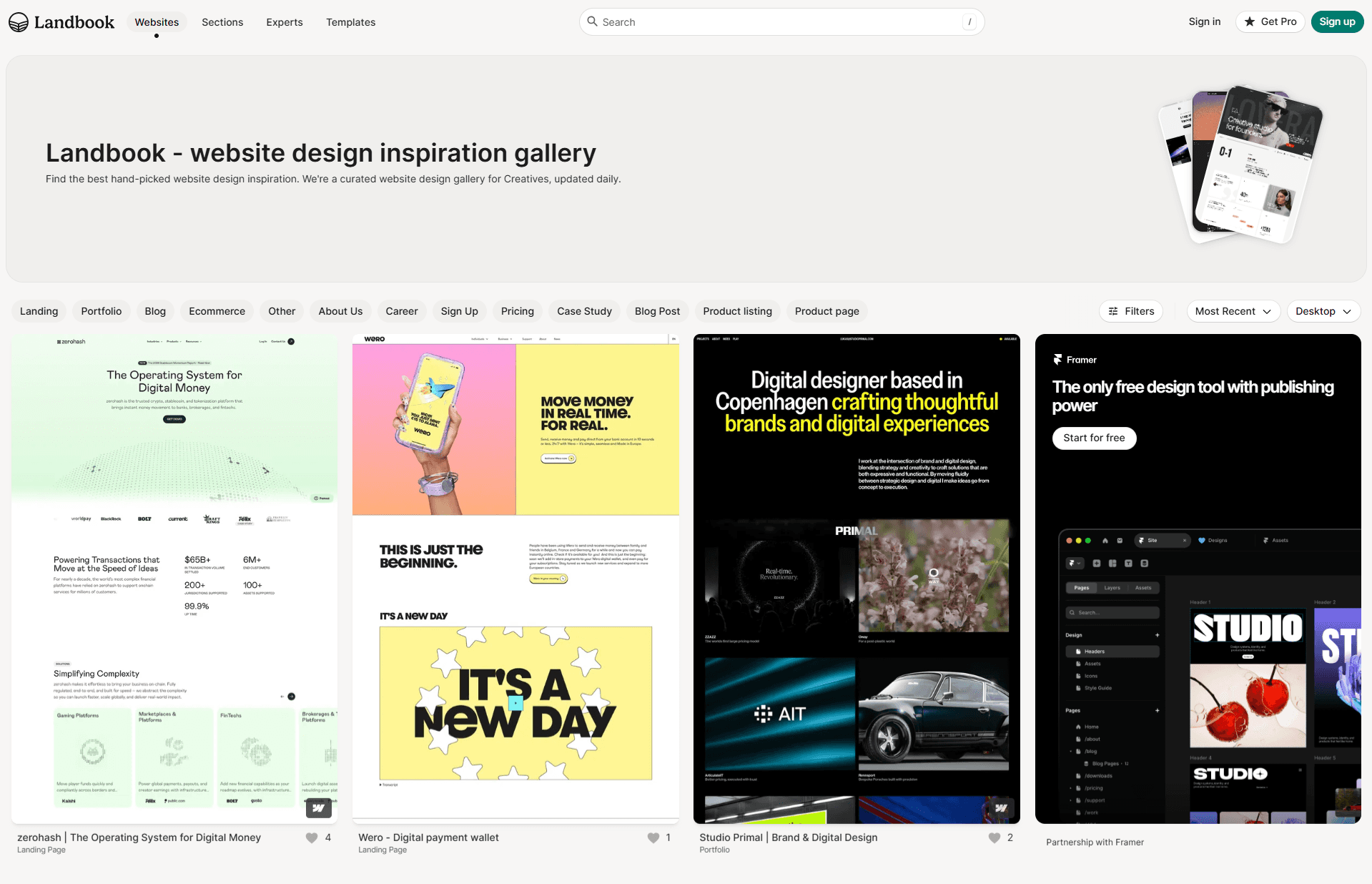Click the green Sign up button
The image size is (1372, 884).
click(x=1337, y=22)
